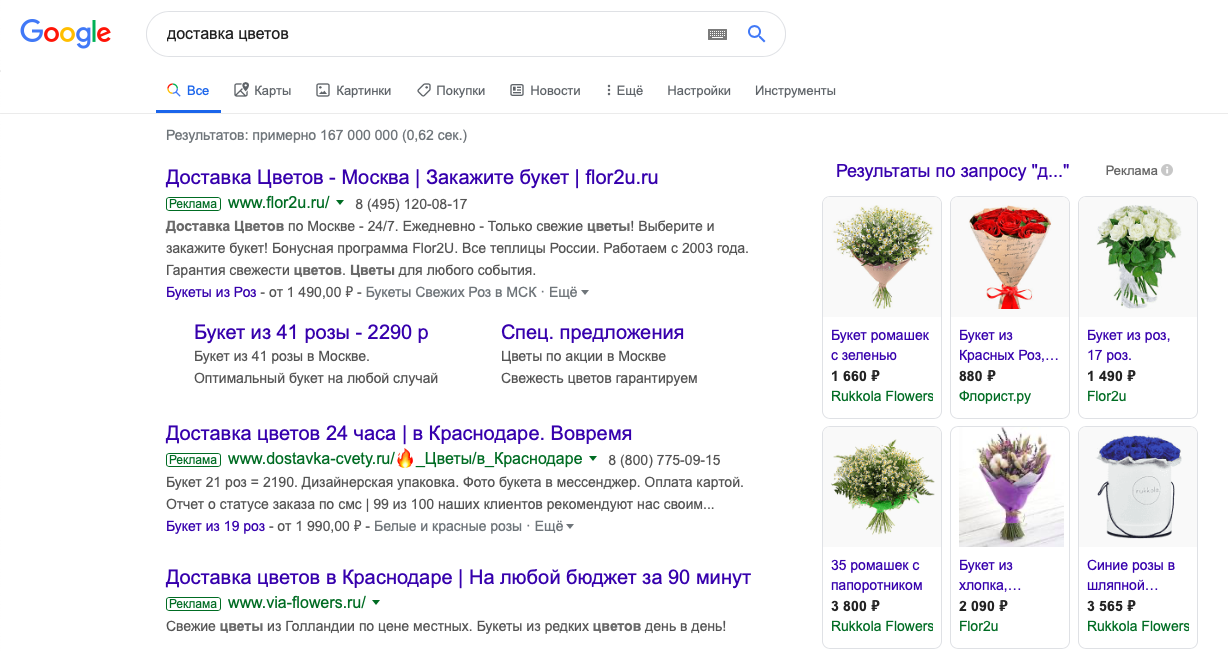
Task: Click the Букет из хлопка product title
Action: 990,575
